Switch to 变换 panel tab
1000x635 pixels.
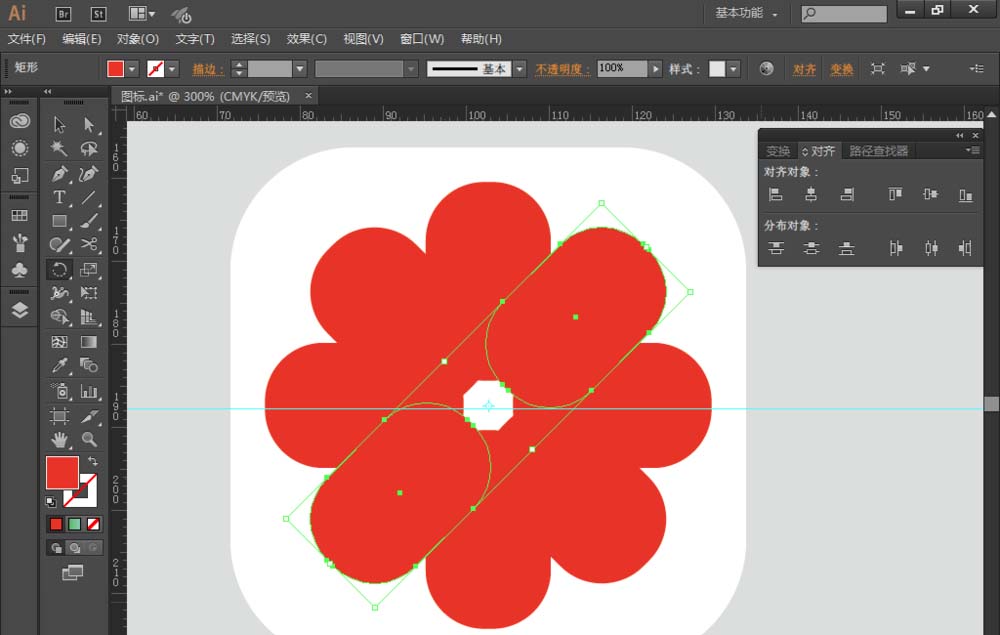click(x=778, y=151)
